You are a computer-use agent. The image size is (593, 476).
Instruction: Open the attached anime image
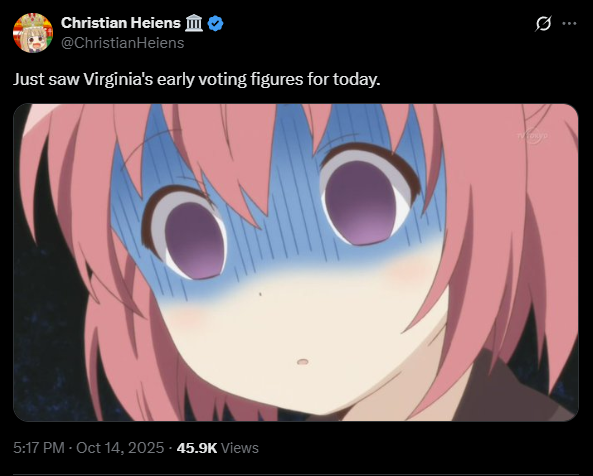296,262
